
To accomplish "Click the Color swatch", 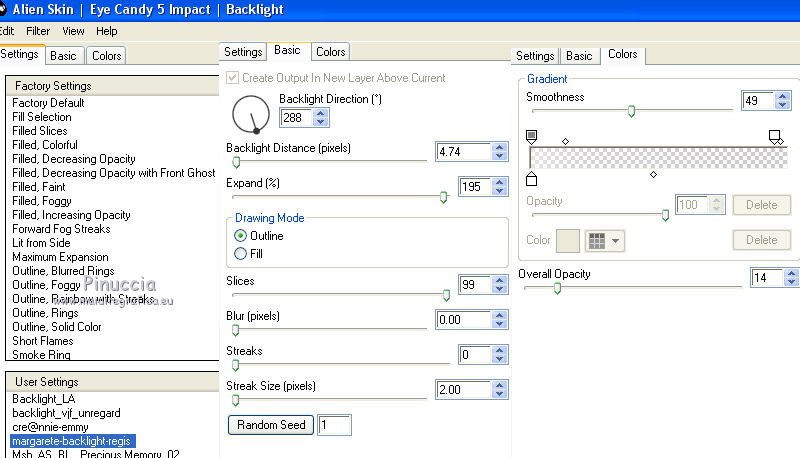I will (568, 241).
